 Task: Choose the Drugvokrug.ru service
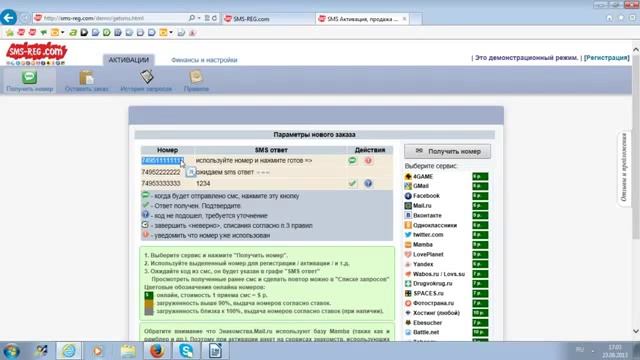pos(432,283)
